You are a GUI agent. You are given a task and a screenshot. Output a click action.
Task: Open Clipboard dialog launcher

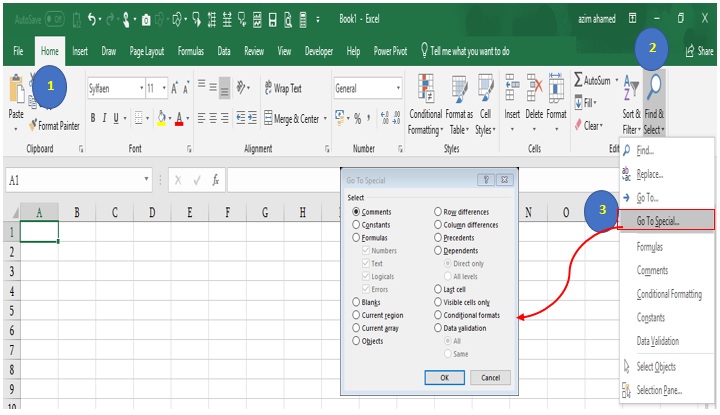pyautogui.click(x=81, y=149)
